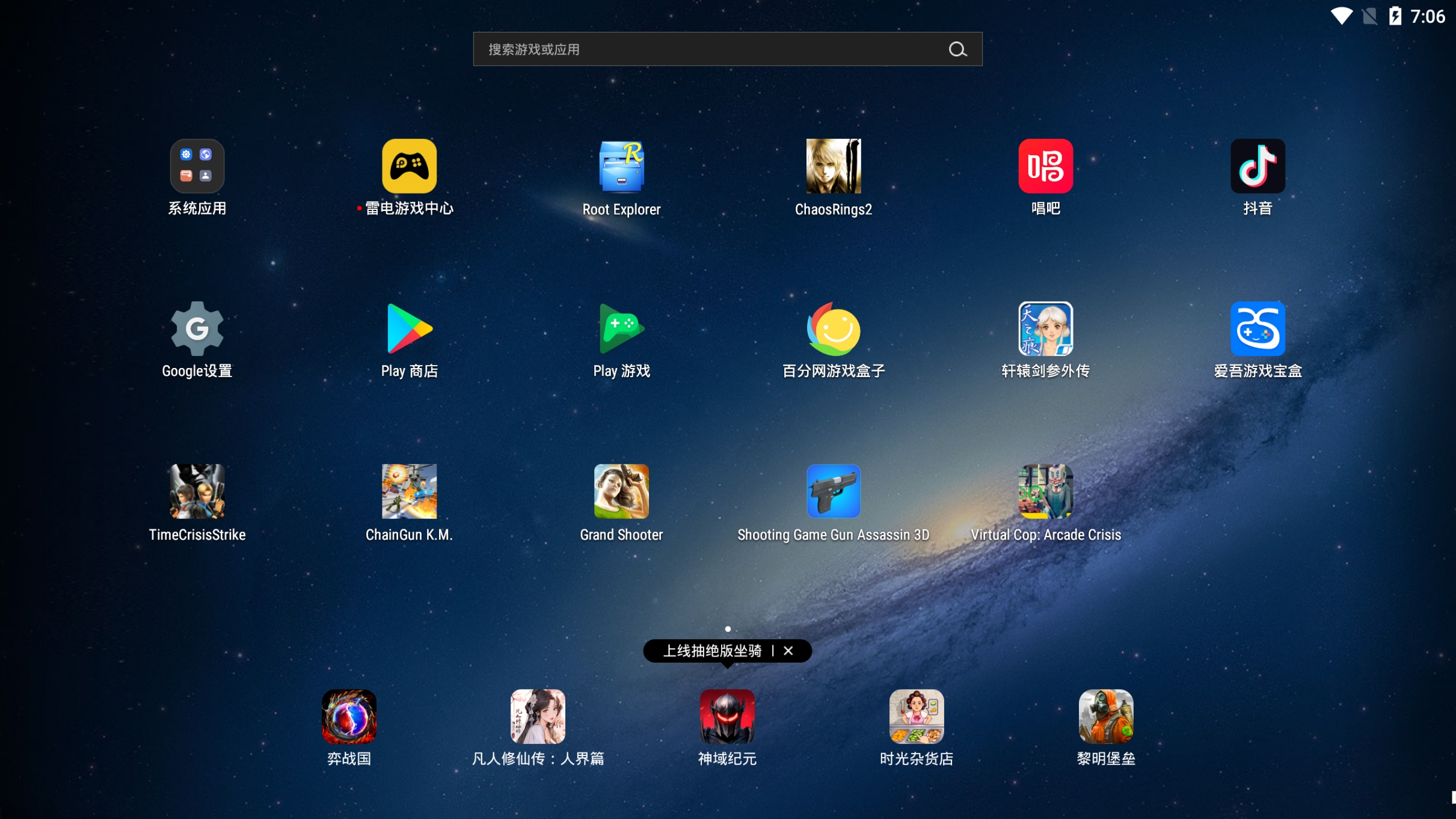The image size is (1456, 819).
Task: Launch 抖音 app
Action: (1258, 167)
